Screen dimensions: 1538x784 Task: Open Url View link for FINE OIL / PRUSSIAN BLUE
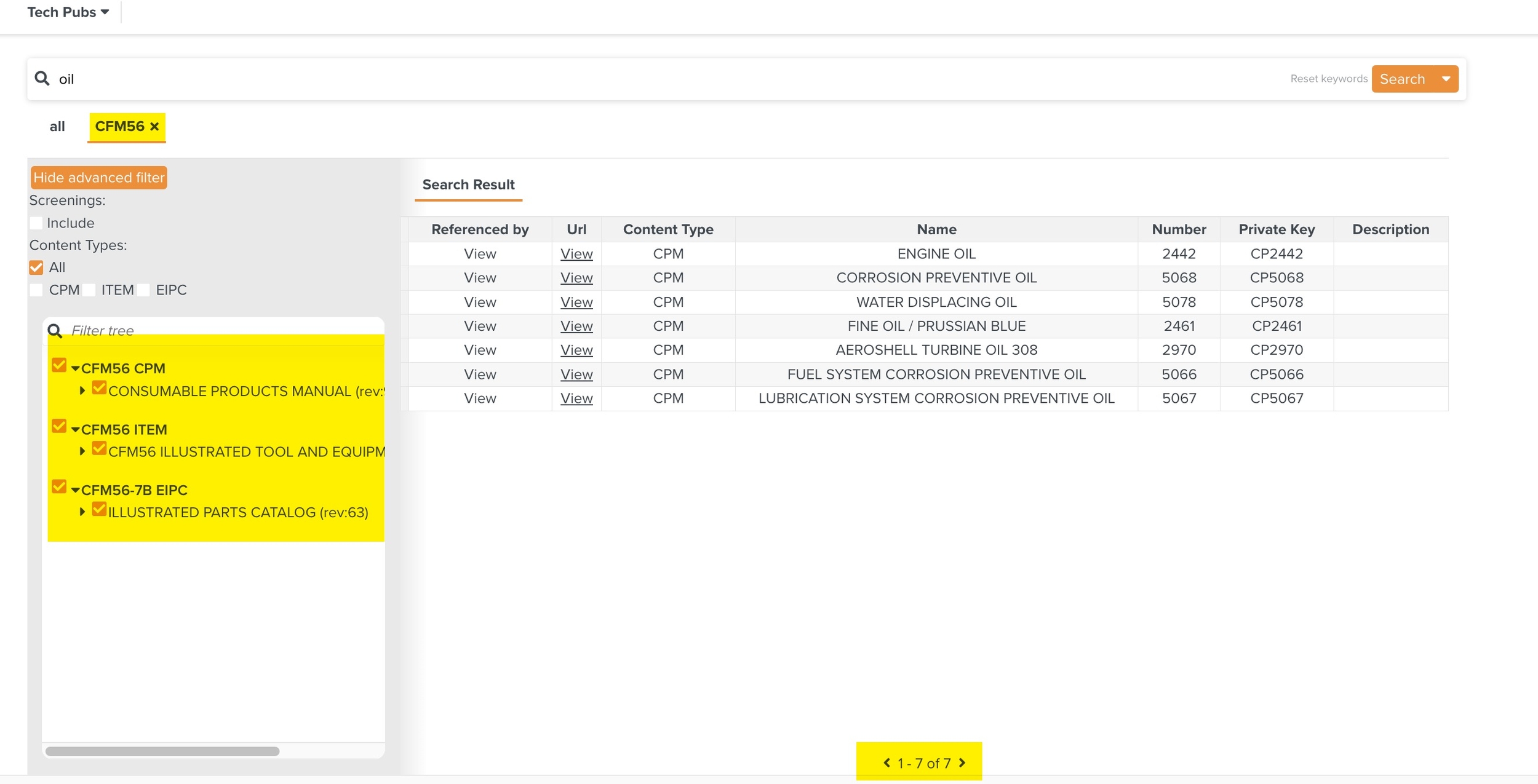(x=576, y=327)
